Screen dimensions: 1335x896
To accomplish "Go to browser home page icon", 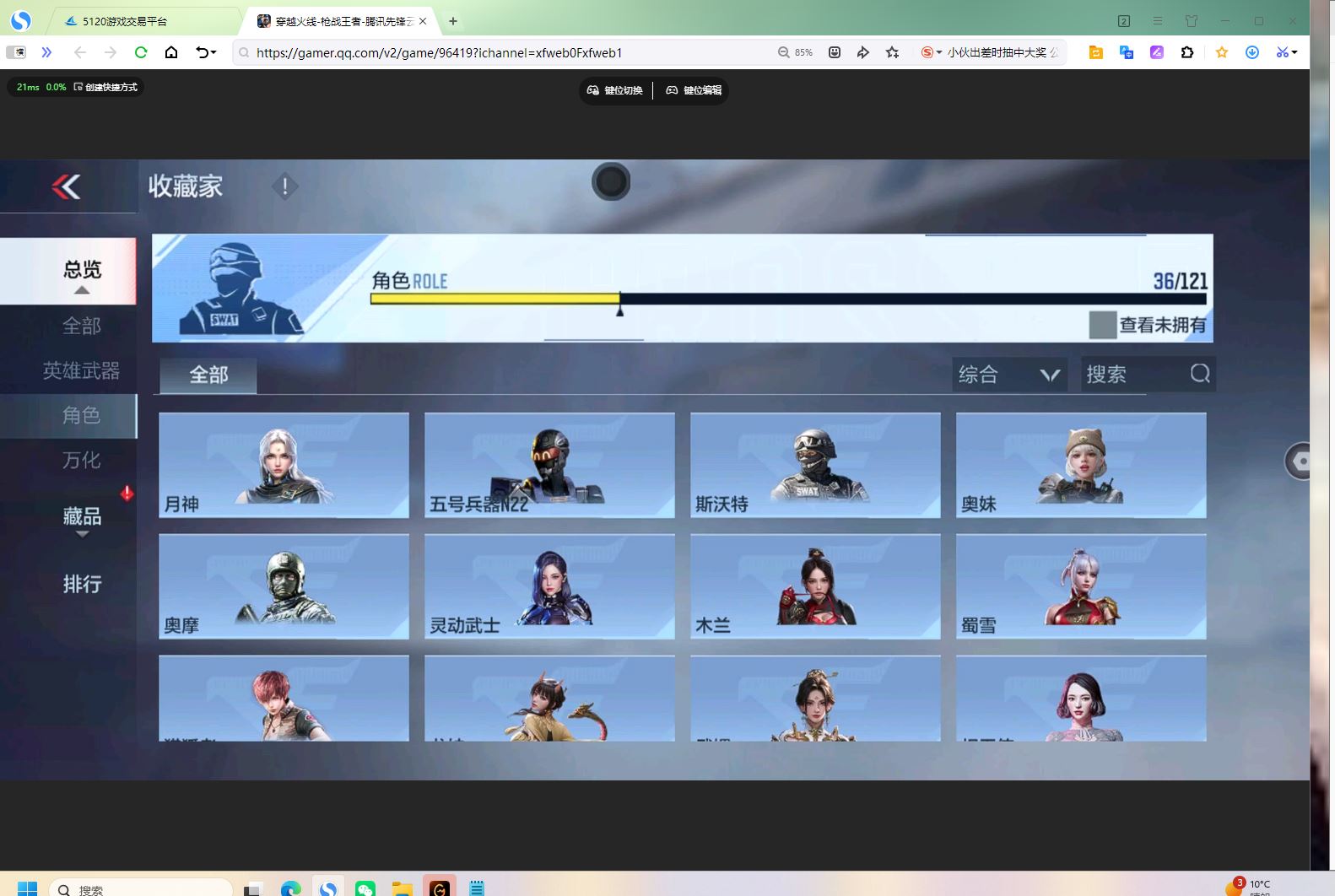I will pos(171,52).
